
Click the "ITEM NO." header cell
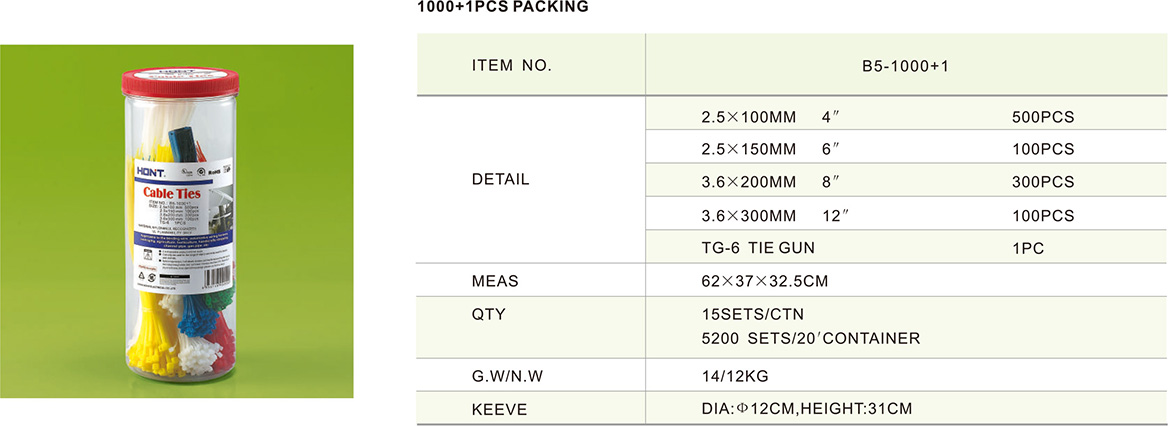pos(511,66)
